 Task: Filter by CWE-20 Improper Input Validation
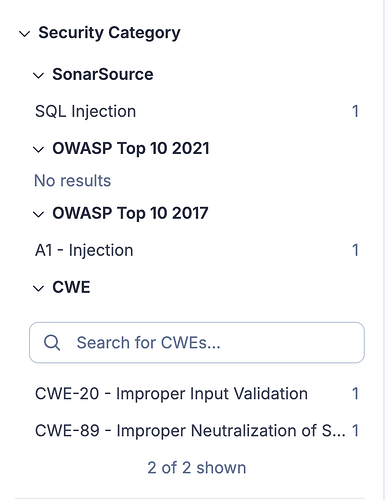click(x=197, y=394)
